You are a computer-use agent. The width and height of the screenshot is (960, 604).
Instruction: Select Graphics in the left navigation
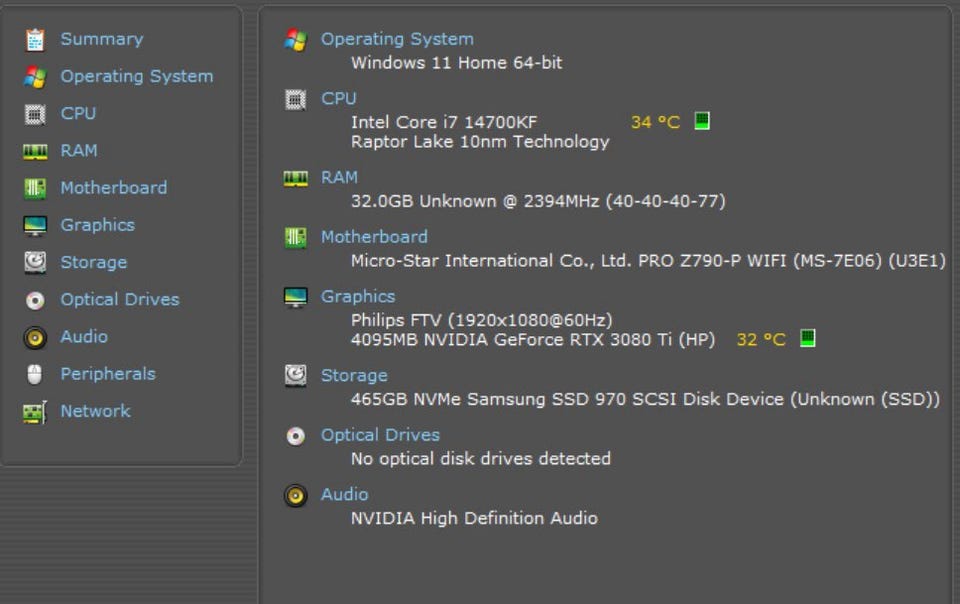97,225
